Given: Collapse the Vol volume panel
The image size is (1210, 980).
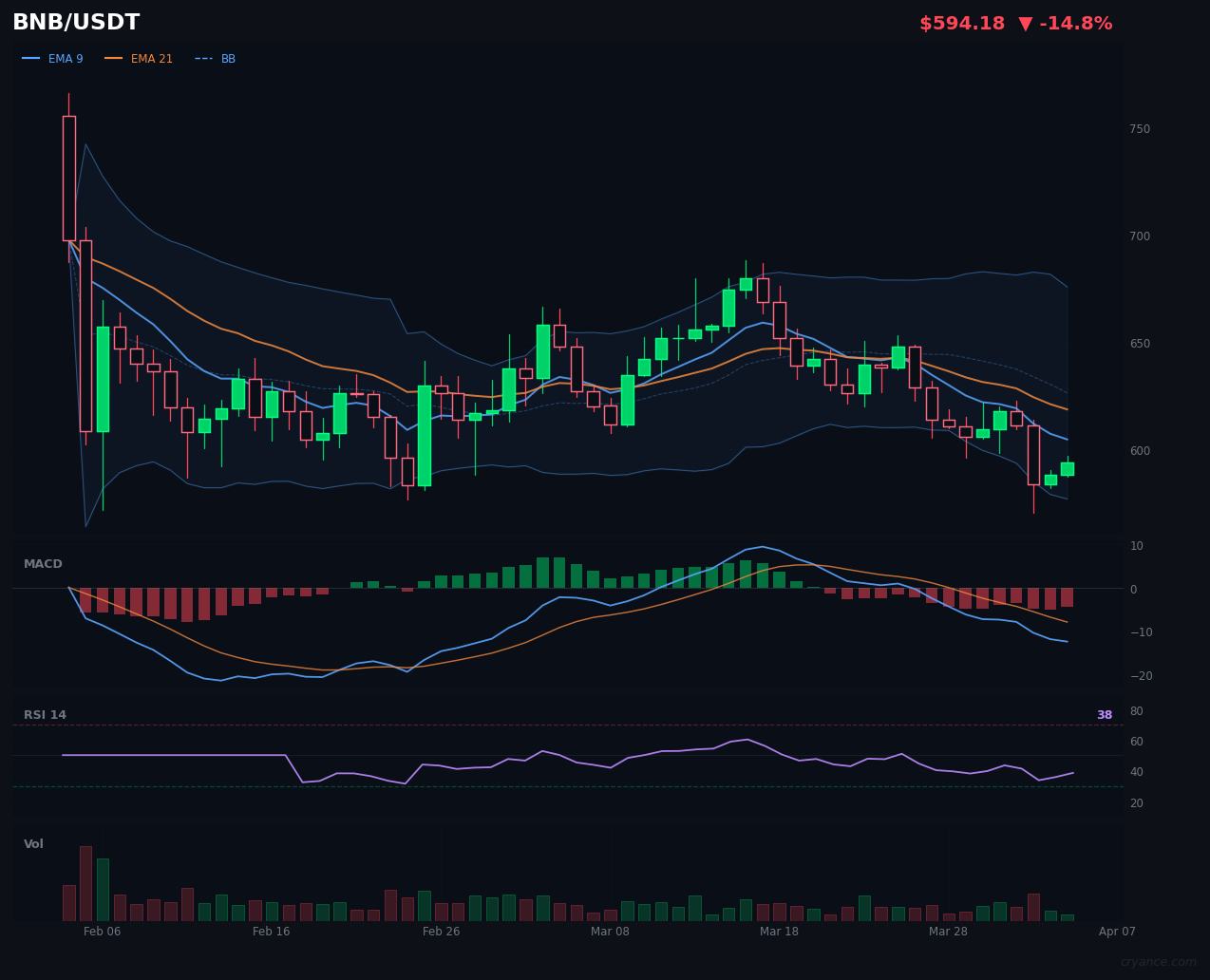Looking at the screenshot, I should (x=33, y=843).
